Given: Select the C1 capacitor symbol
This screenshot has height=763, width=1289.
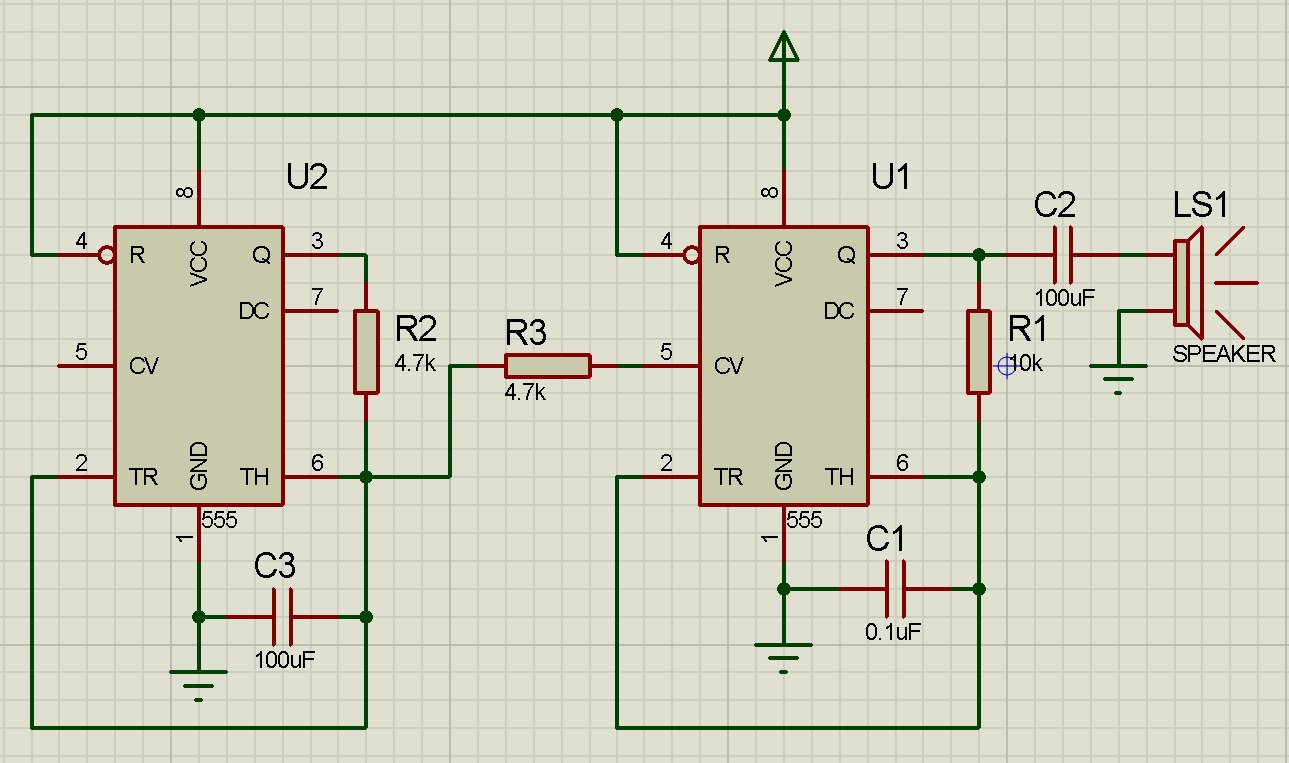Looking at the screenshot, I should click(895, 589).
